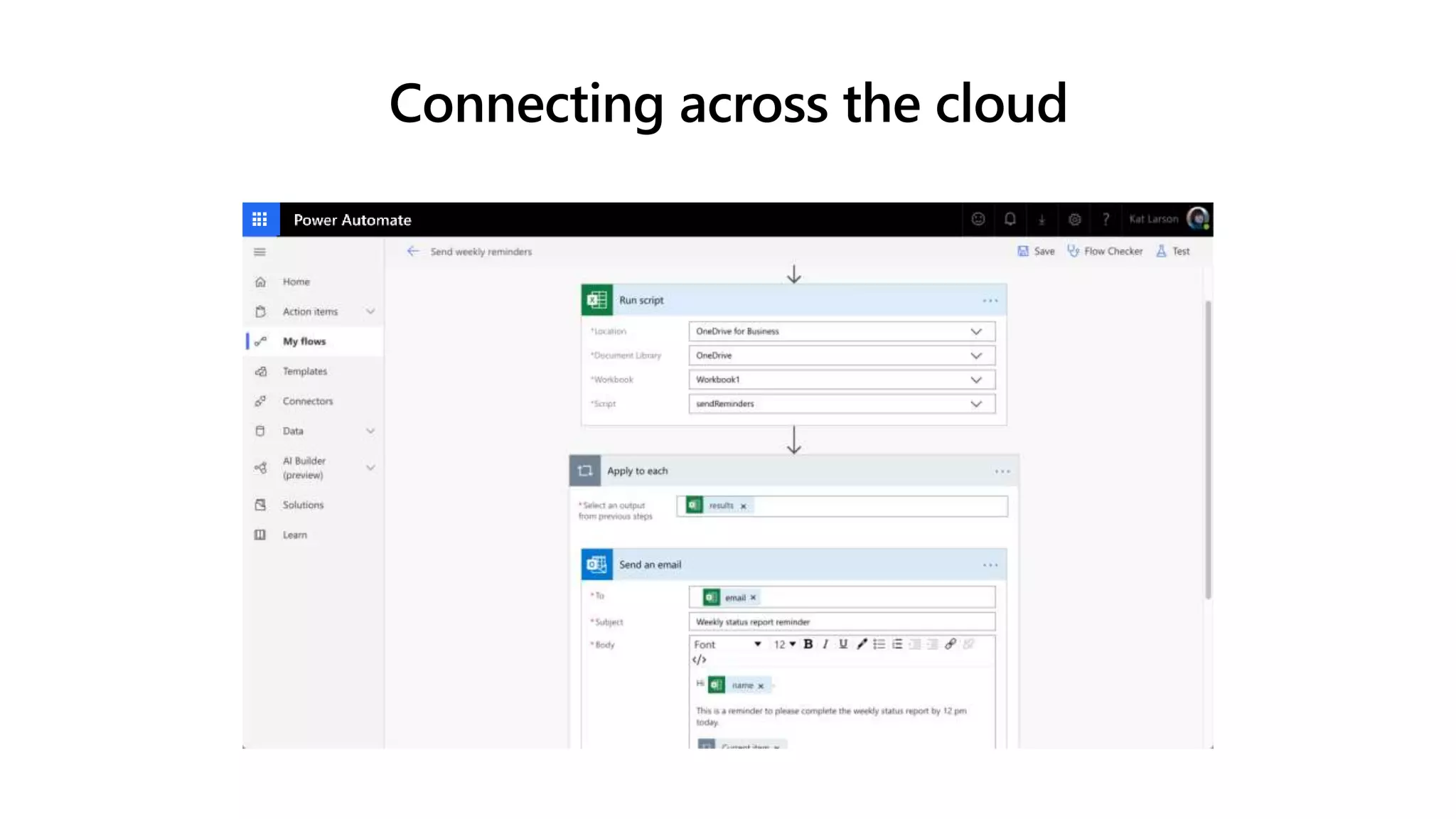1456x819 pixels.
Task: Open Solutions in sidebar
Action: coord(314,505)
